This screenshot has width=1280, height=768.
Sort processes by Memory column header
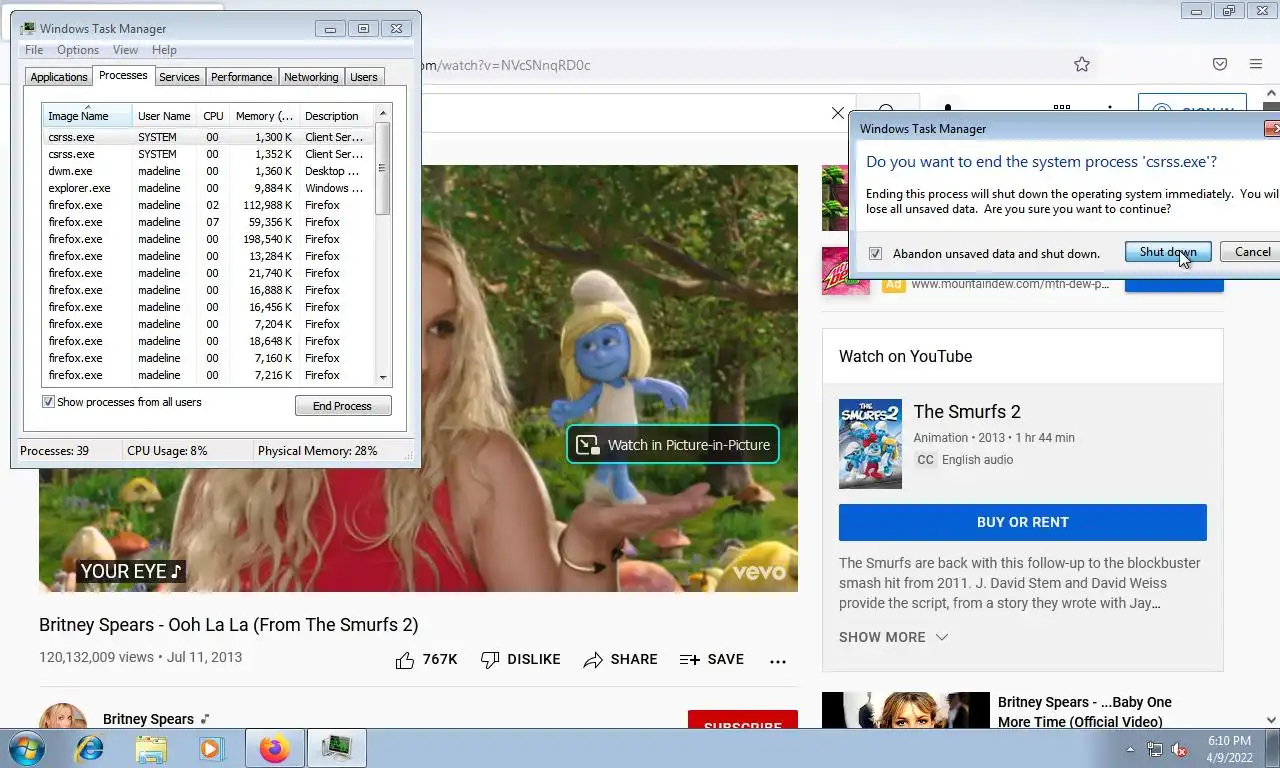[x=263, y=116]
